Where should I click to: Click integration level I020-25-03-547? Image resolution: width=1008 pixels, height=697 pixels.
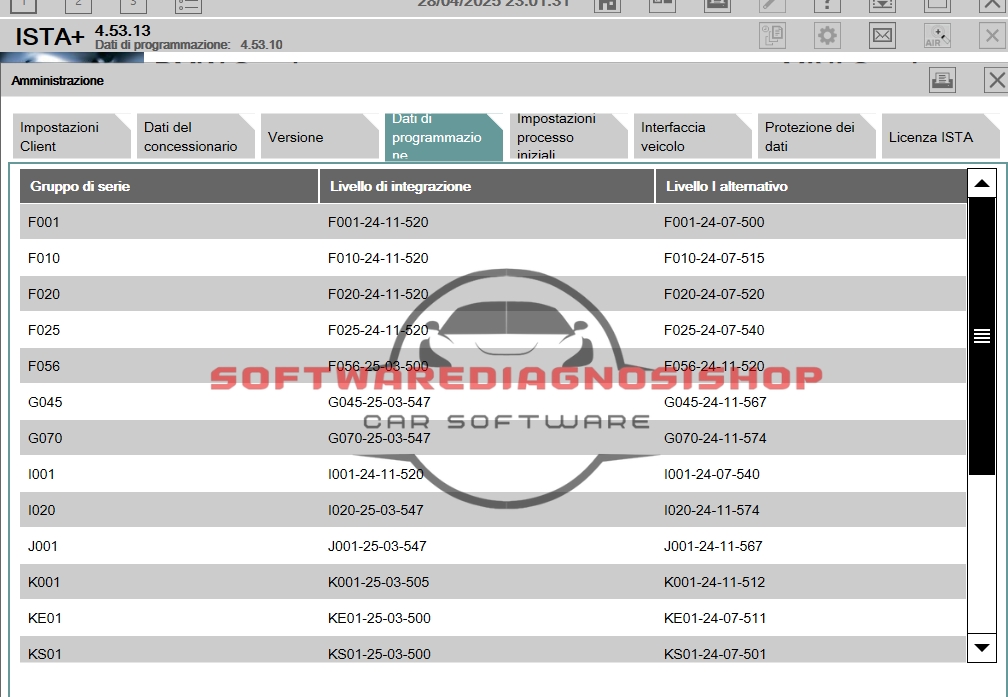click(x=375, y=510)
